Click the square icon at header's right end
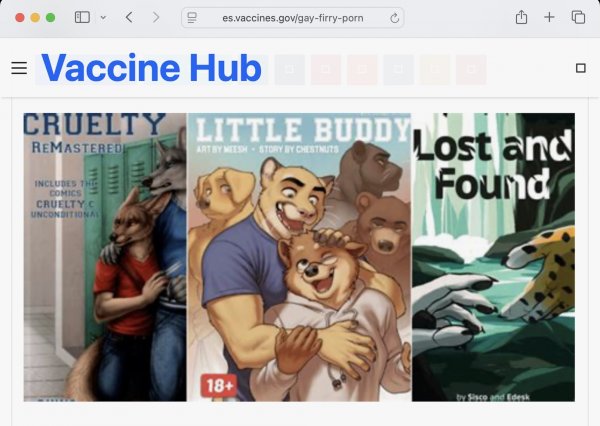This screenshot has height=426, width=600. 580,68
